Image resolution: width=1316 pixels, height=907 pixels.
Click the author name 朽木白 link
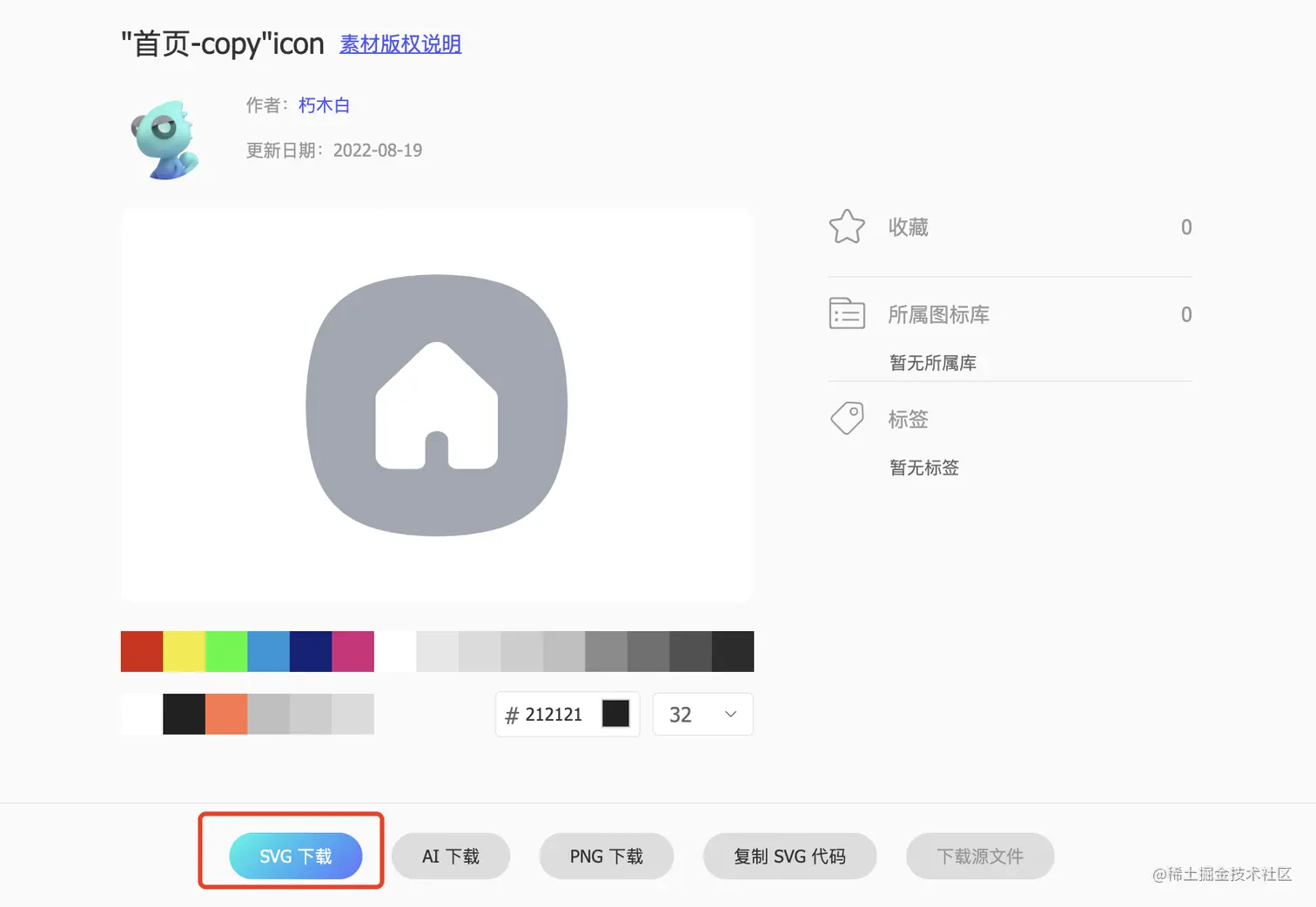pyautogui.click(x=324, y=104)
